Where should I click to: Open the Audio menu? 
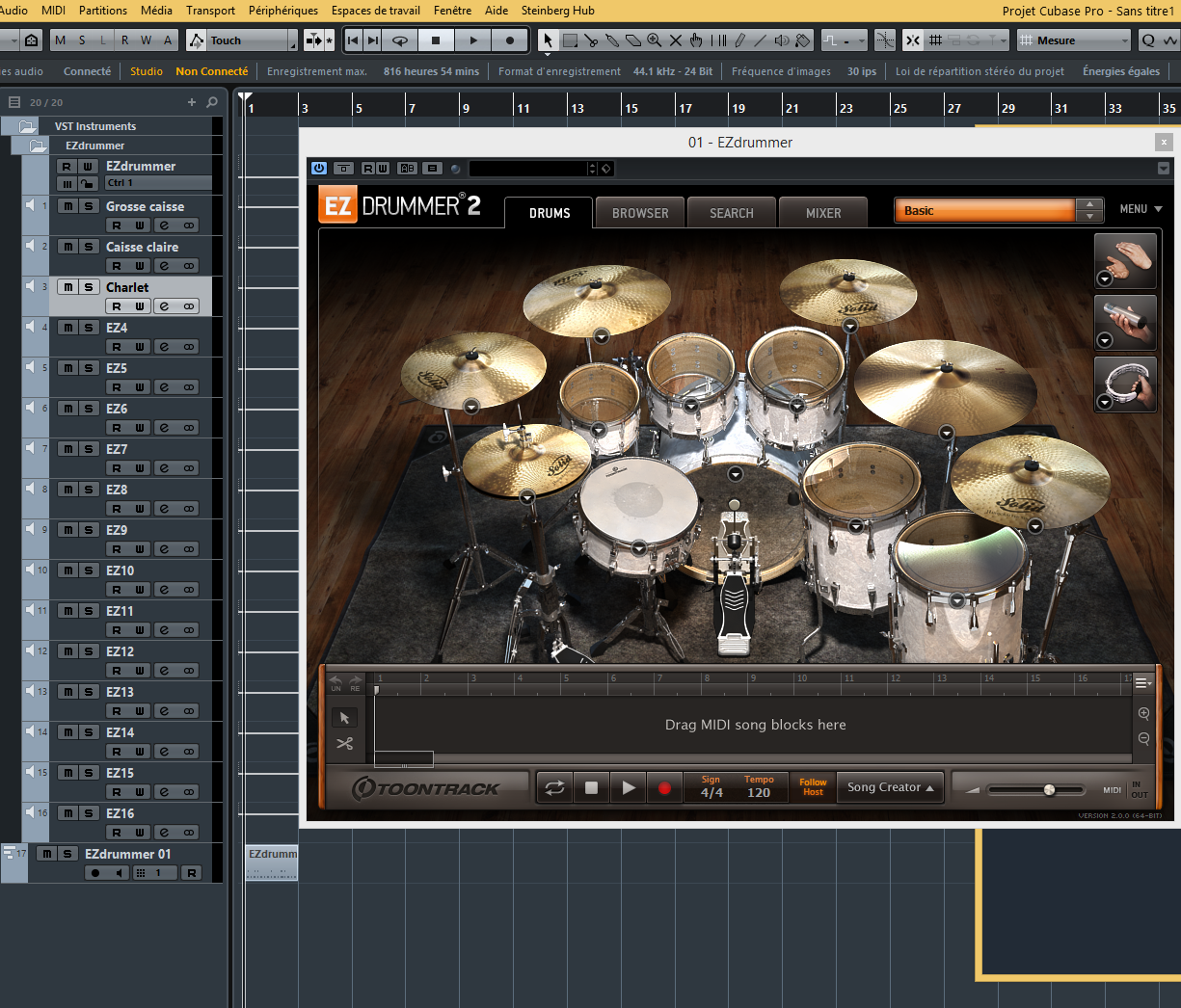[14, 11]
